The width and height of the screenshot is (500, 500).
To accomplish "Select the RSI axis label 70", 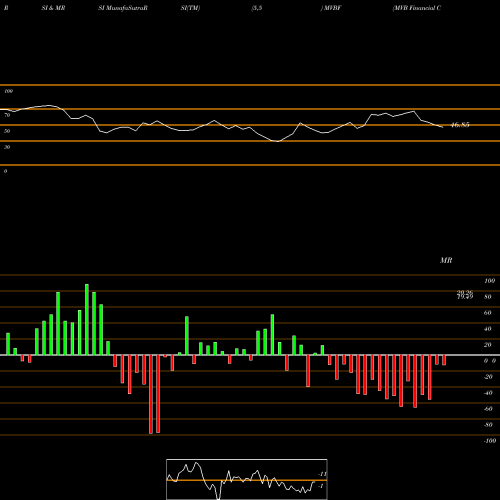I will 7,115.
